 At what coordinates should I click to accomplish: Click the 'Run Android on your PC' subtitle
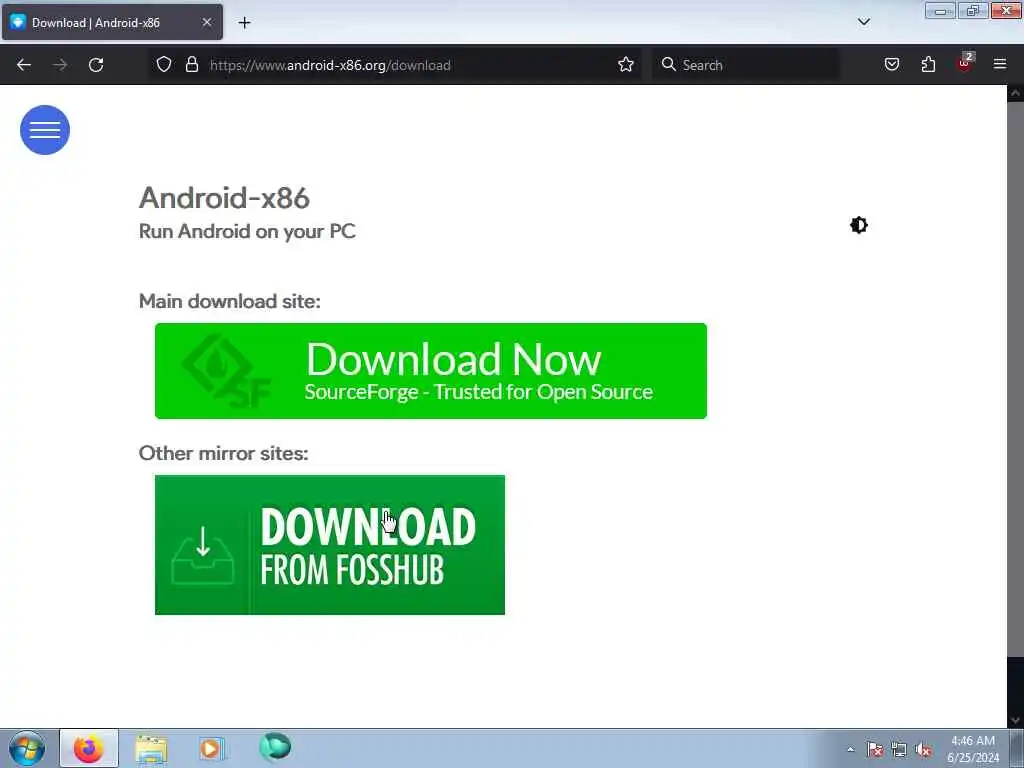(x=247, y=231)
